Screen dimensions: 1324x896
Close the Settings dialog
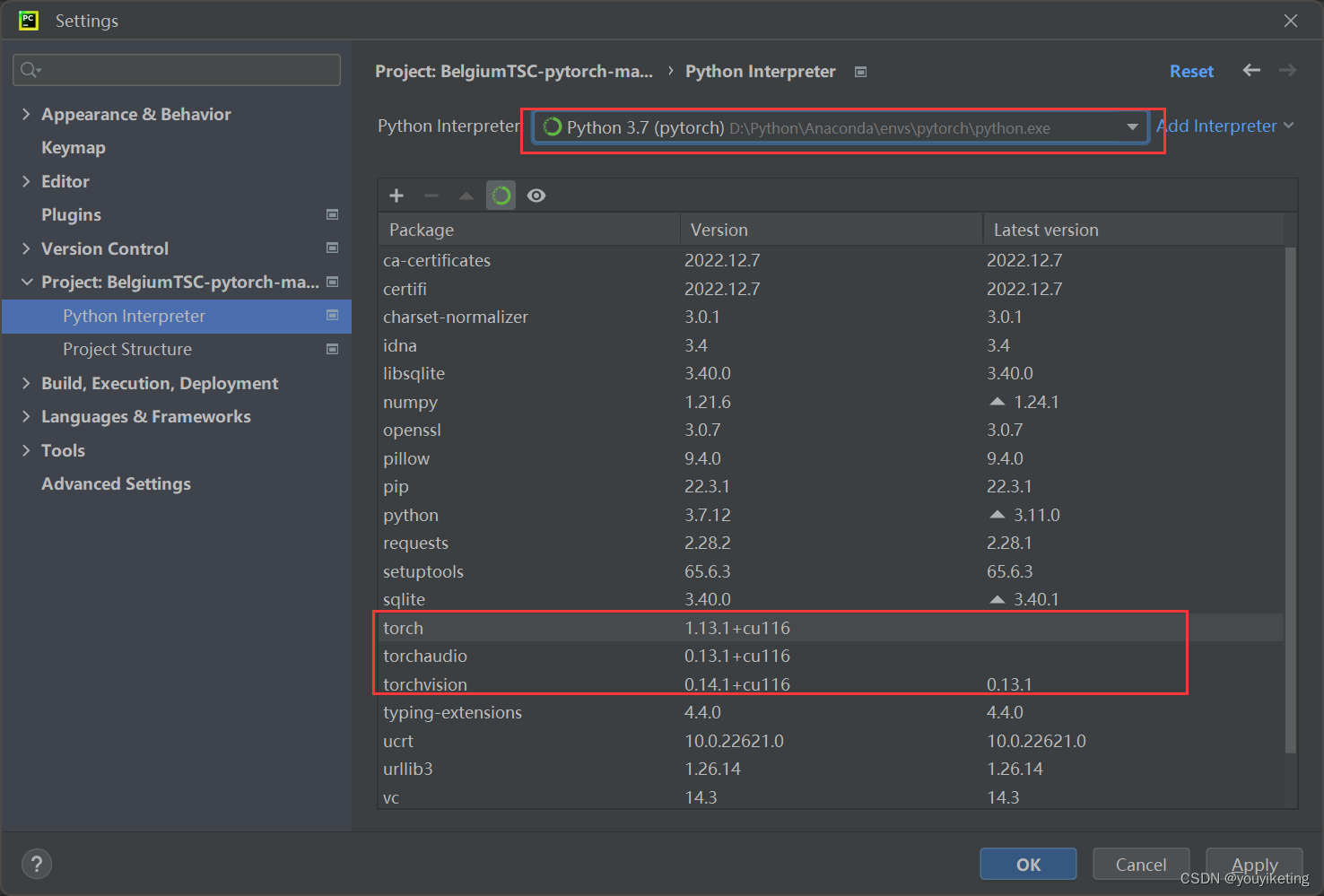click(x=1291, y=20)
